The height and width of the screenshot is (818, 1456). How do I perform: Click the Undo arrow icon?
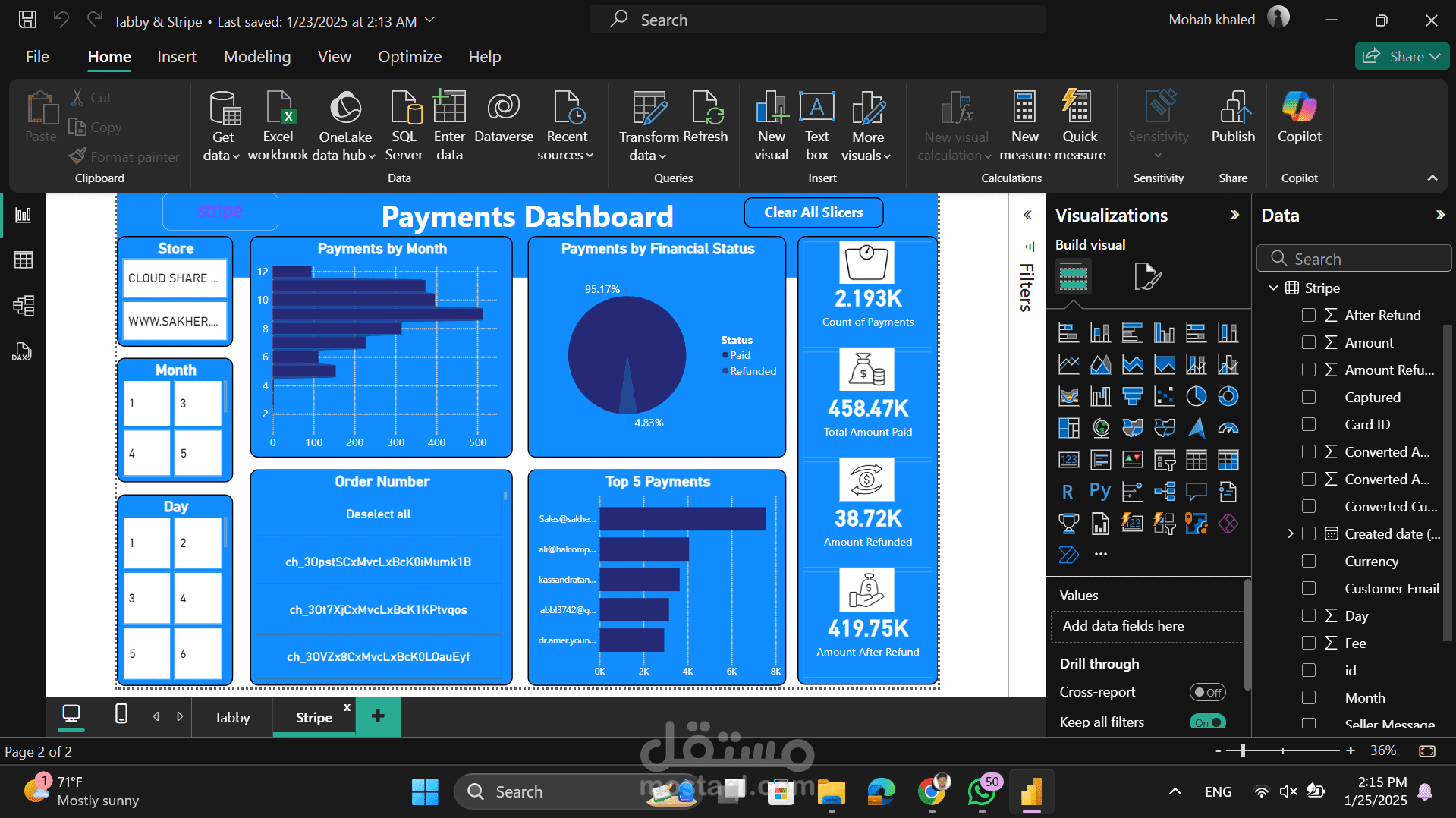click(61, 20)
